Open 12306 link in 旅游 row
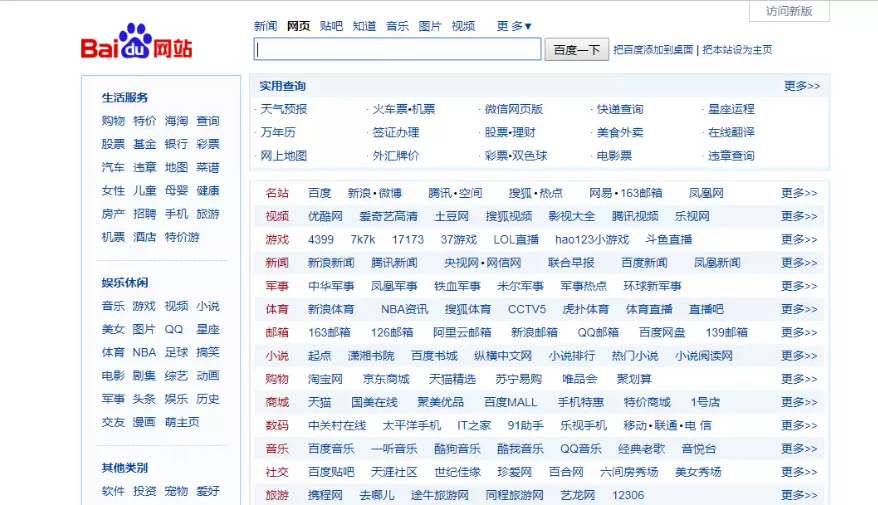The image size is (878, 505). 628,495
